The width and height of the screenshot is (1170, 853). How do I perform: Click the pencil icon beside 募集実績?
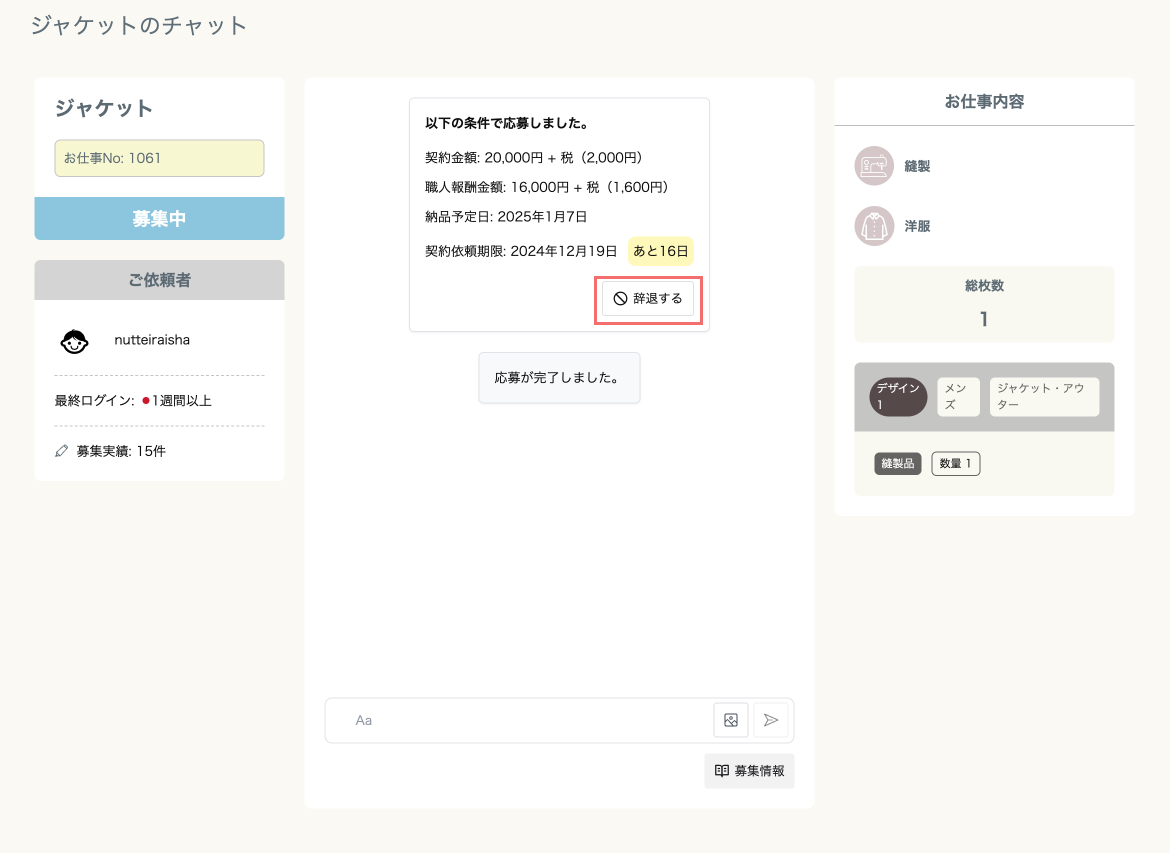pyautogui.click(x=62, y=451)
